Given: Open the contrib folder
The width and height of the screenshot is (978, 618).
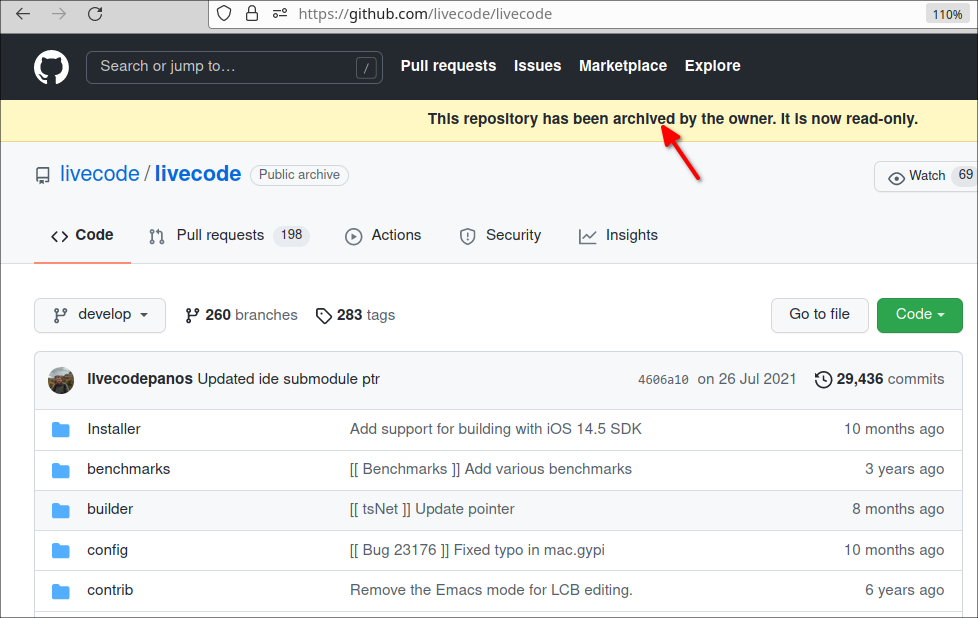Looking at the screenshot, I should point(110,590).
